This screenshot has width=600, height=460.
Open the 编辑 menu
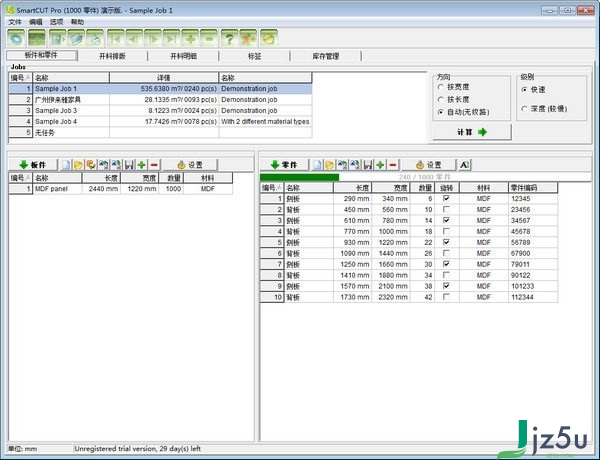tap(36, 22)
